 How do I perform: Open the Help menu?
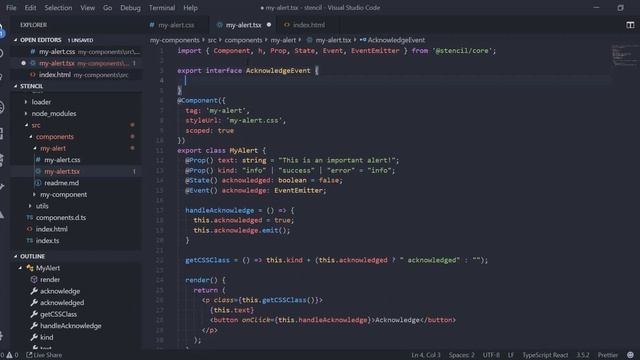point(190,8)
